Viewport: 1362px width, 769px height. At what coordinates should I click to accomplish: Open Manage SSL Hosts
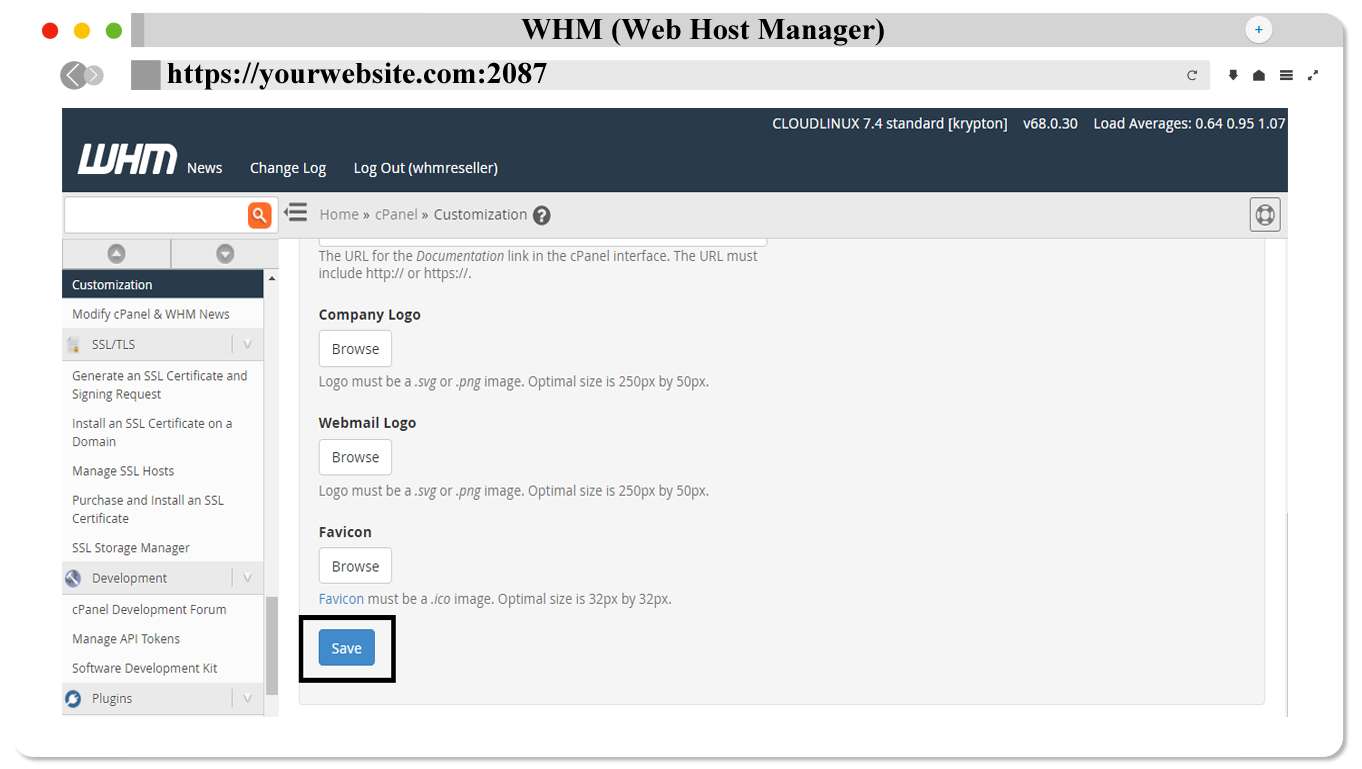(x=123, y=471)
